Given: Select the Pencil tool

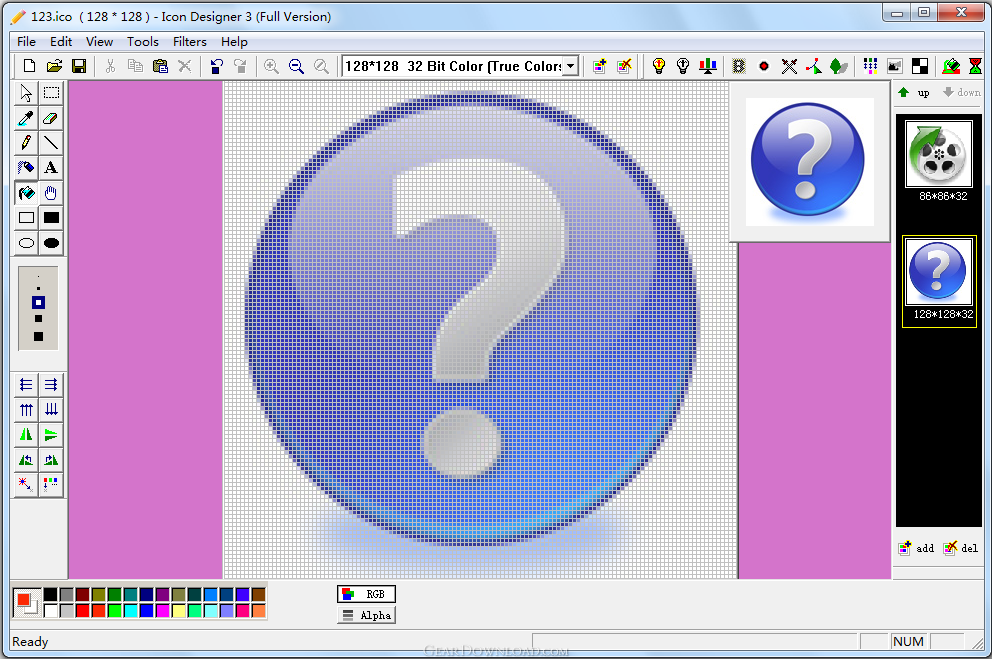Looking at the screenshot, I should 26,142.
